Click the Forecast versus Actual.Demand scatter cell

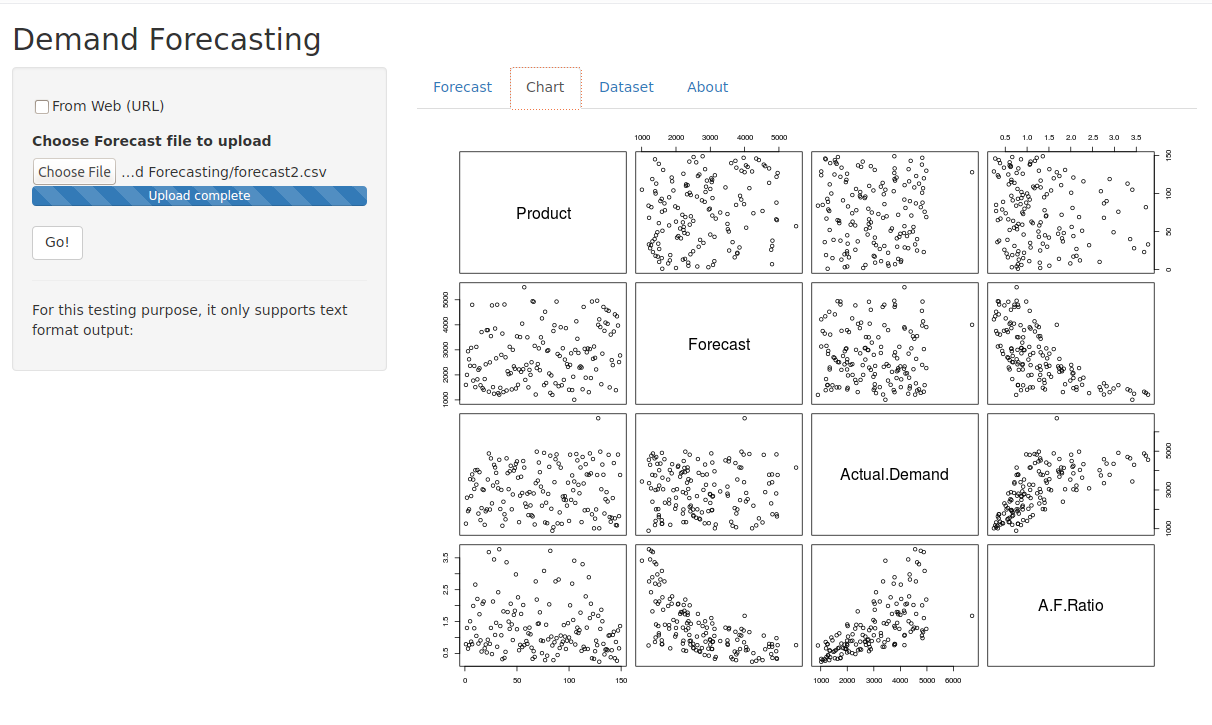tap(895, 343)
